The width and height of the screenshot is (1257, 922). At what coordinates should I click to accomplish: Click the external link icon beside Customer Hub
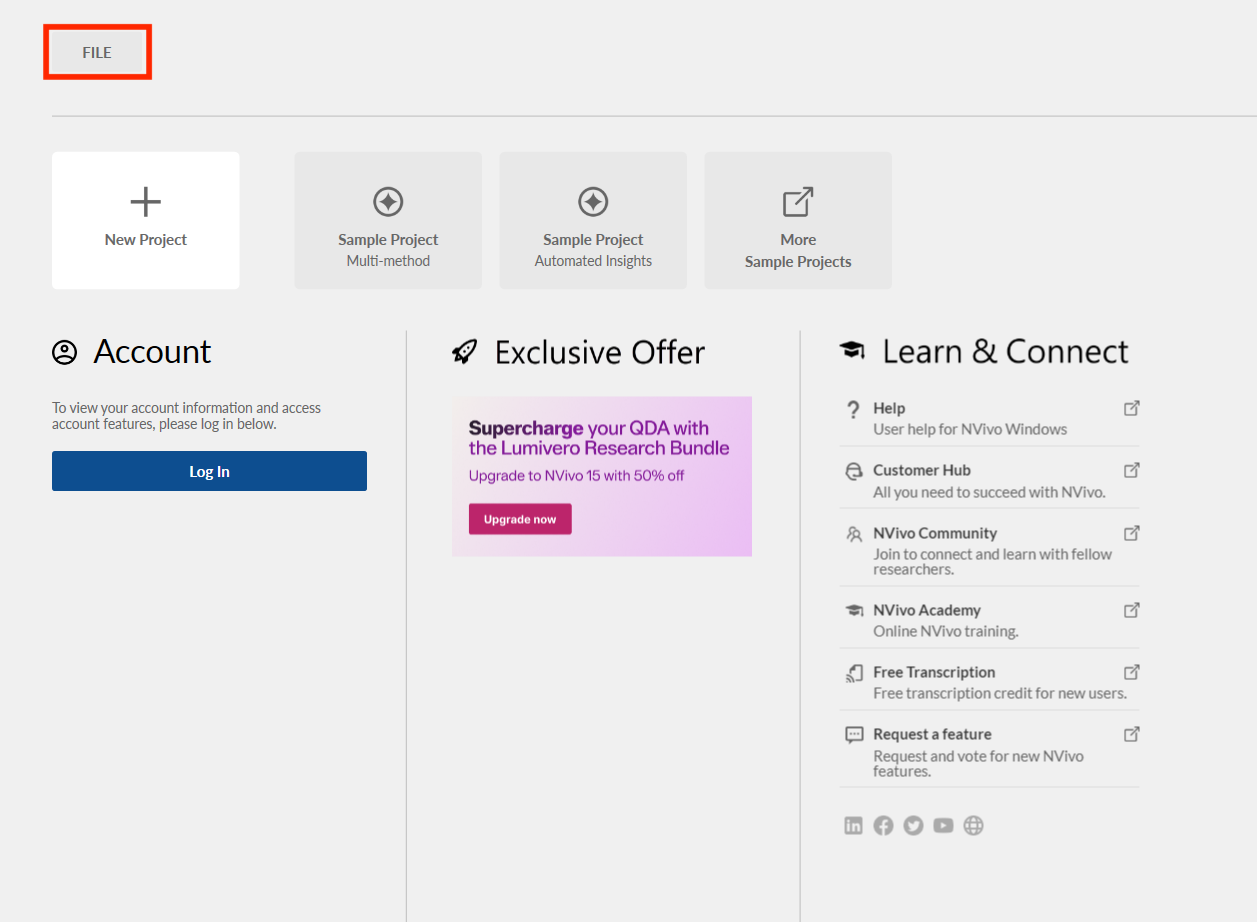[1131, 470]
